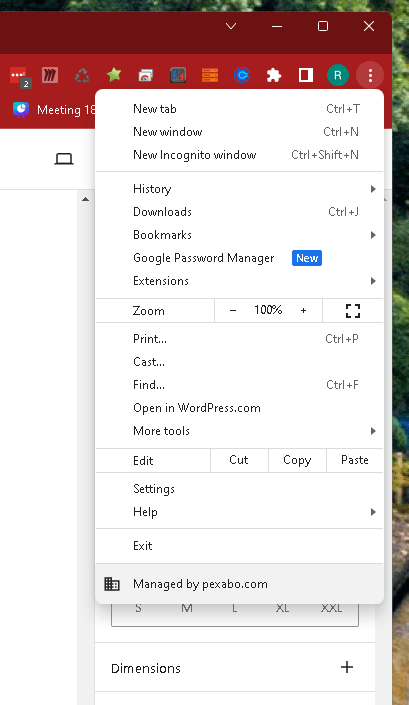Open the tab search chevron in the title bar

coord(231,26)
